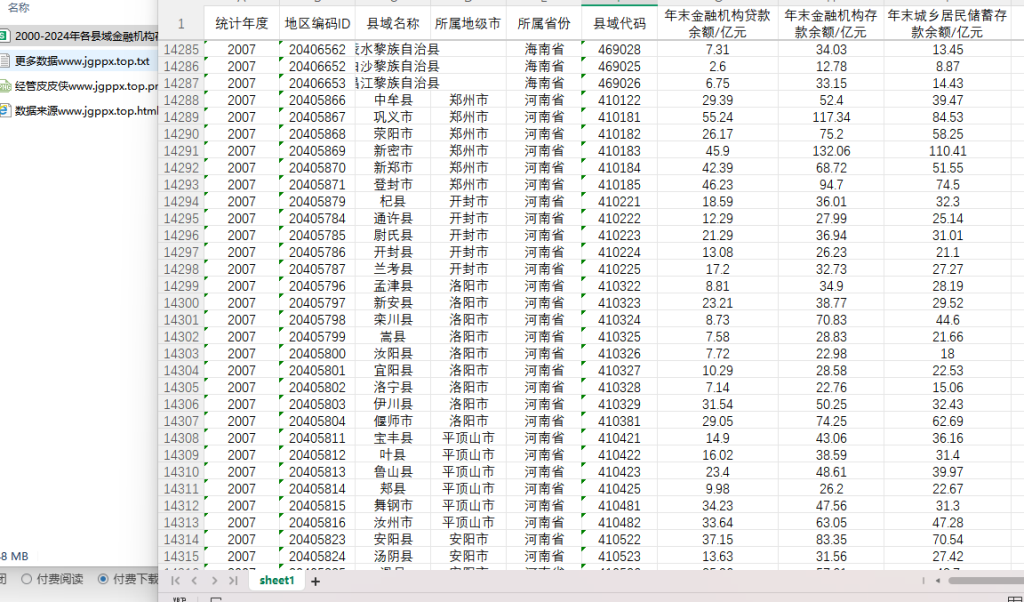Click the 安阳市 cell in row 14314
Image resolution: width=1024 pixels, height=602 pixels.
pyautogui.click(x=468, y=539)
